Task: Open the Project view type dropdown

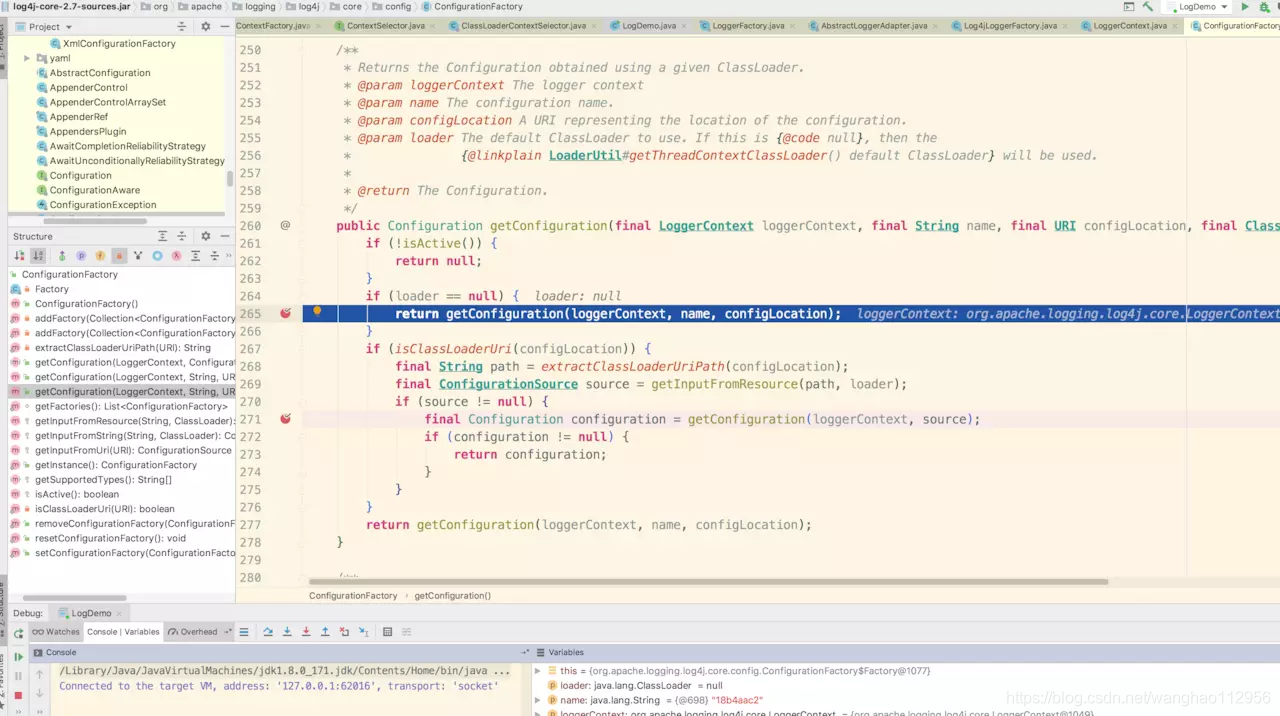Action: pyautogui.click(x=43, y=26)
